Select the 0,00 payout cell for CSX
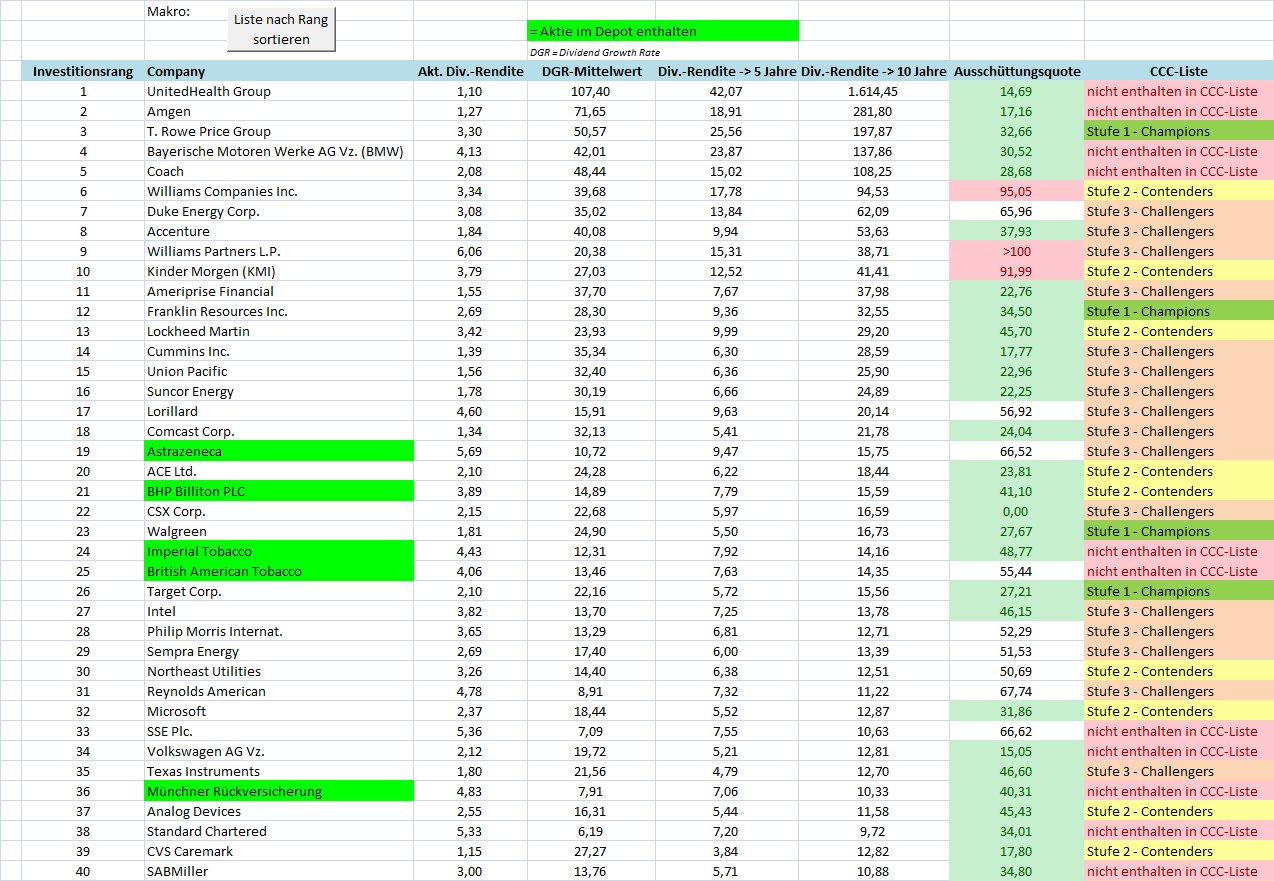Screen dimensions: 1274x881 1017,511
